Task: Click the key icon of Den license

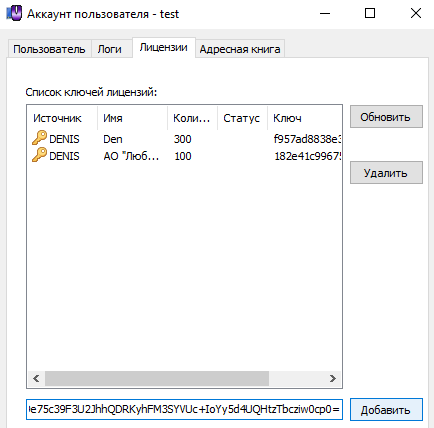Action: pyautogui.click(x=39, y=138)
